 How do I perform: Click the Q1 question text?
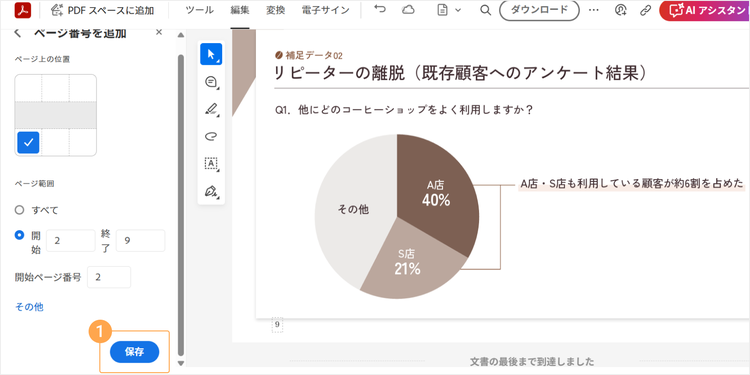[x=404, y=110]
